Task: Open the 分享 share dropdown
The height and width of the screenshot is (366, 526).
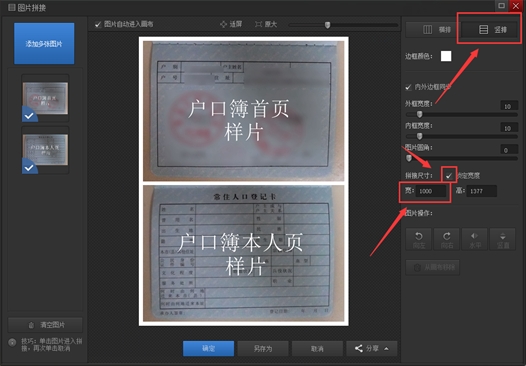Action: pyautogui.click(x=372, y=349)
